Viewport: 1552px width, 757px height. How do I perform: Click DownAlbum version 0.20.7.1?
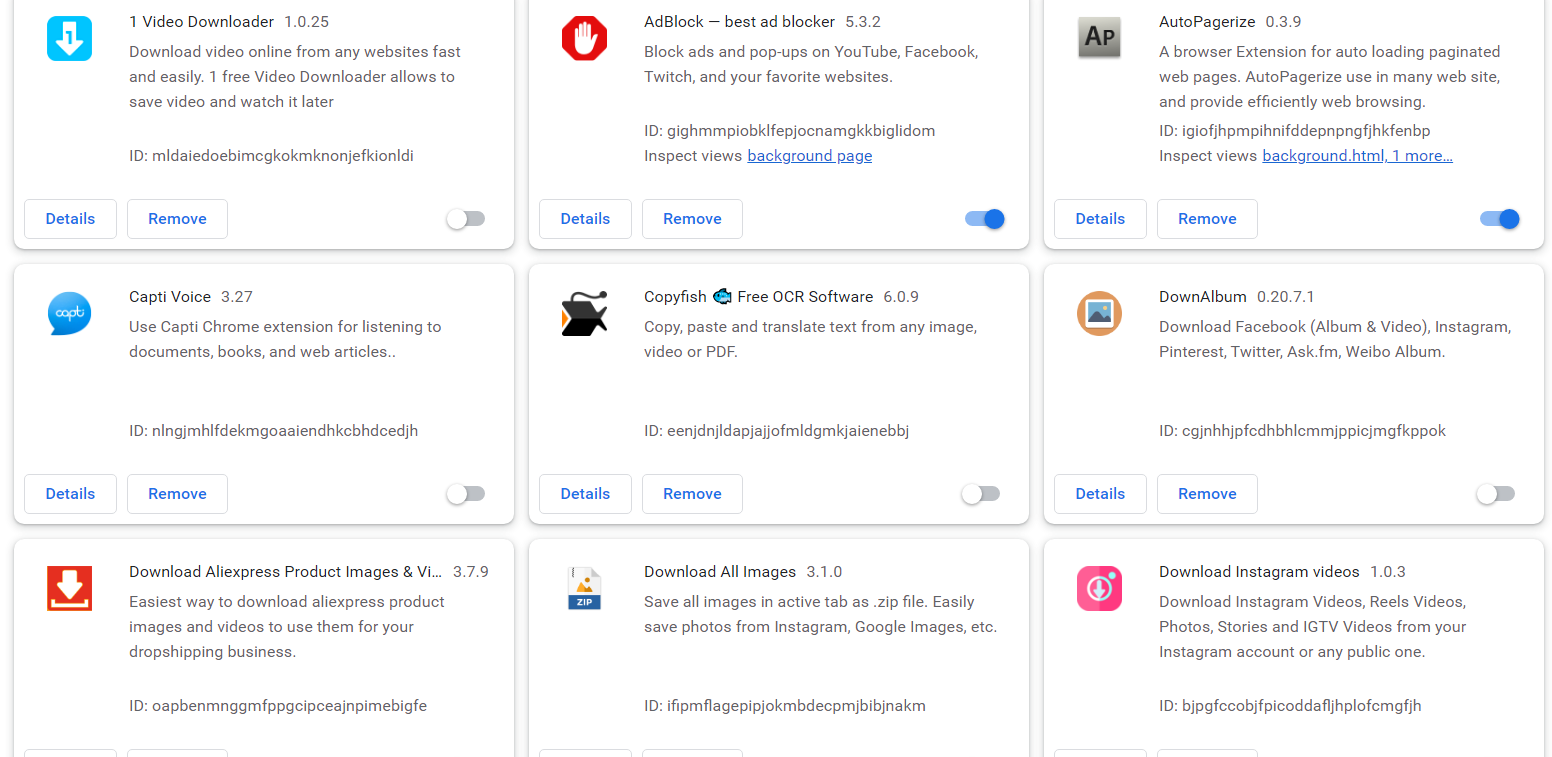pos(1285,296)
